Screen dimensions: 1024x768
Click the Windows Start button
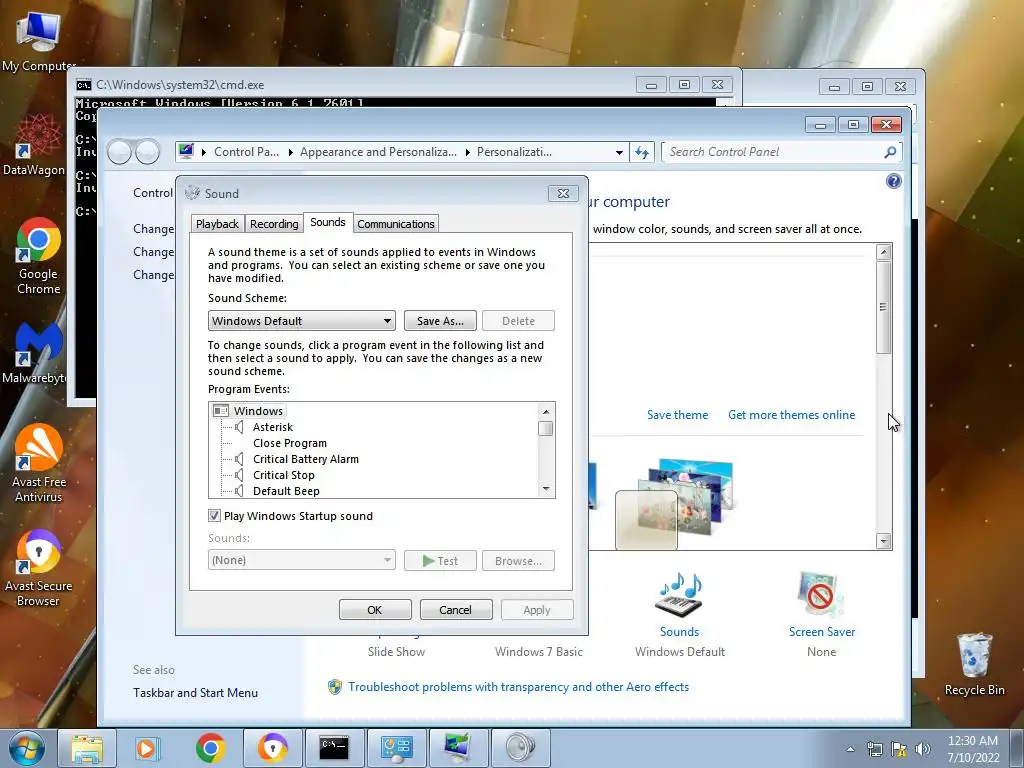(25, 748)
